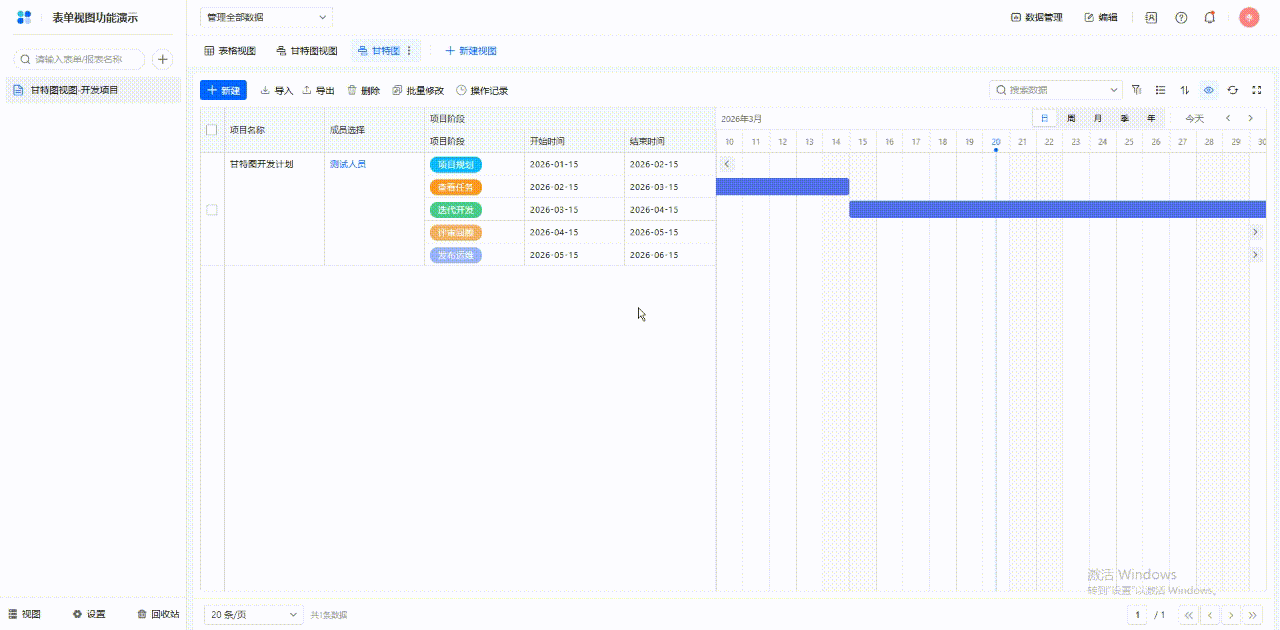Image resolution: width=1280 pixels, height=630 pixels.
Task: Open the notification bell
Action: tap(1210, 17)
